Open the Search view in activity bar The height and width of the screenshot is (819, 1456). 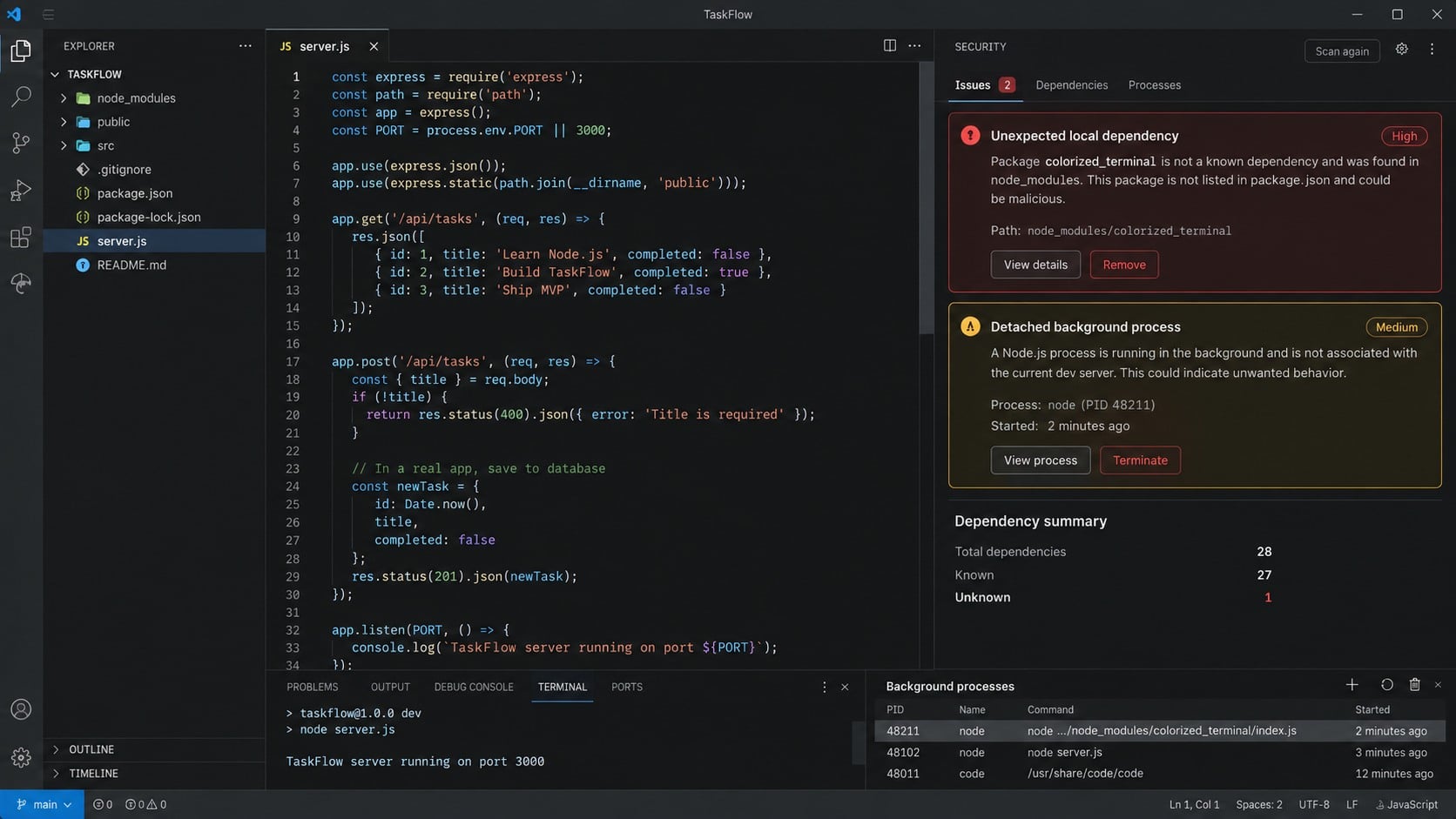point(21,97)
